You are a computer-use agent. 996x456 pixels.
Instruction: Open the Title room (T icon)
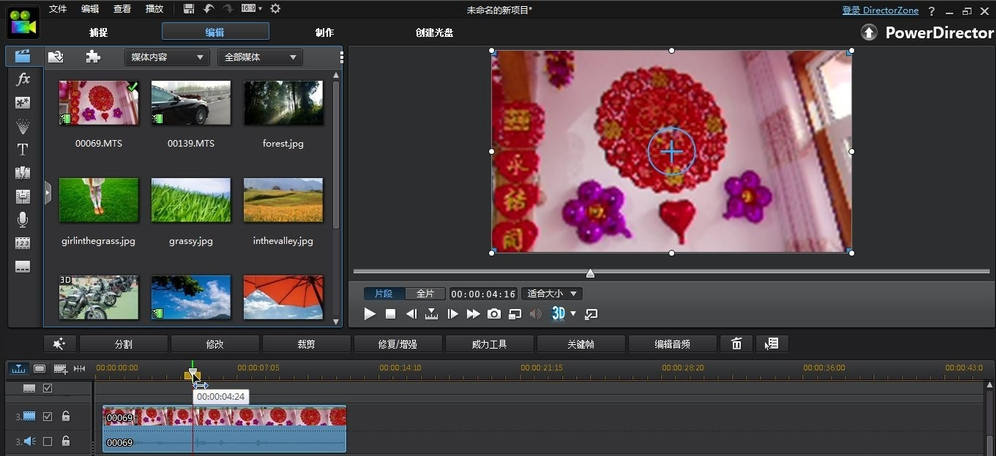pos(23,149)
